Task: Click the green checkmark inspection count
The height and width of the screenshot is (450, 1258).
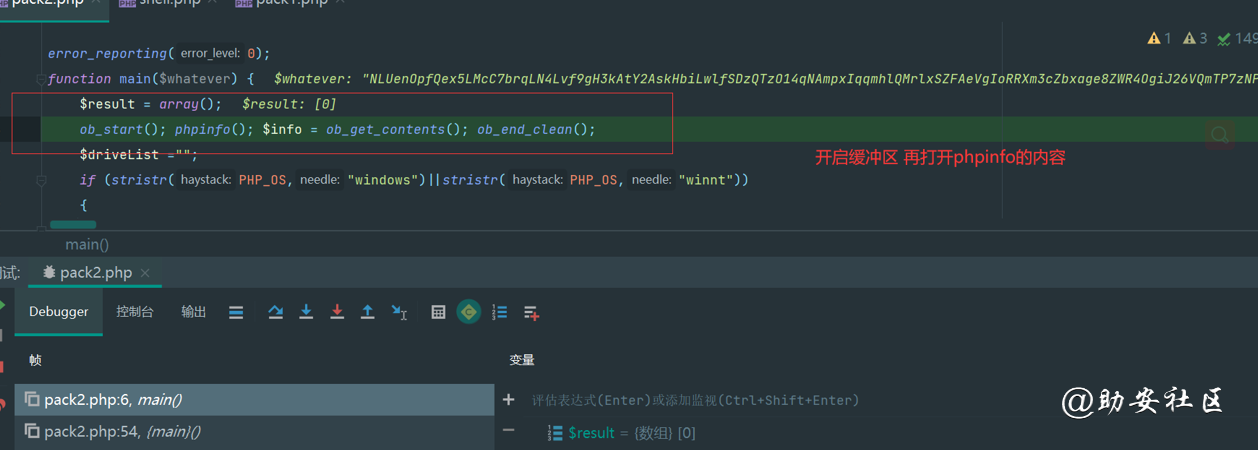Action: (1238, 38)
